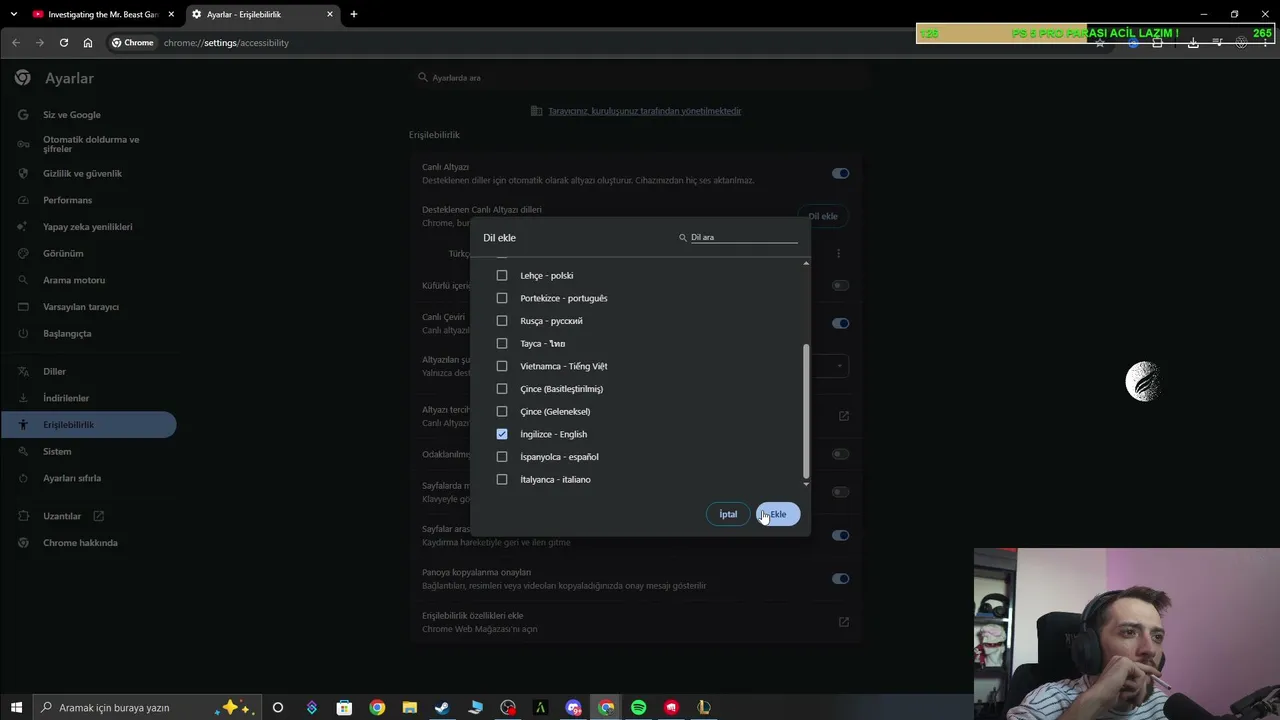
Task: Toggle the Küfürlü içerik switch
Action: point(840,285)
